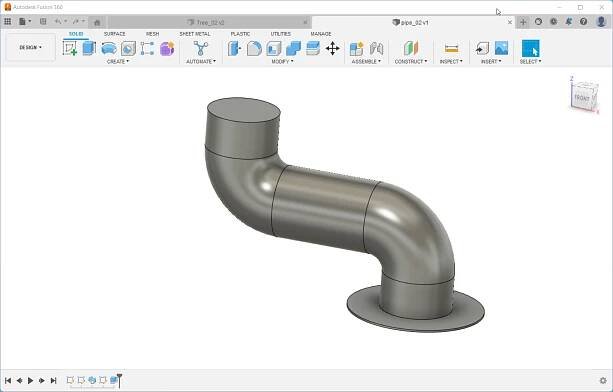Play the timeline history
The width and height of the screenshot is (613, 392).
(30, 380)
